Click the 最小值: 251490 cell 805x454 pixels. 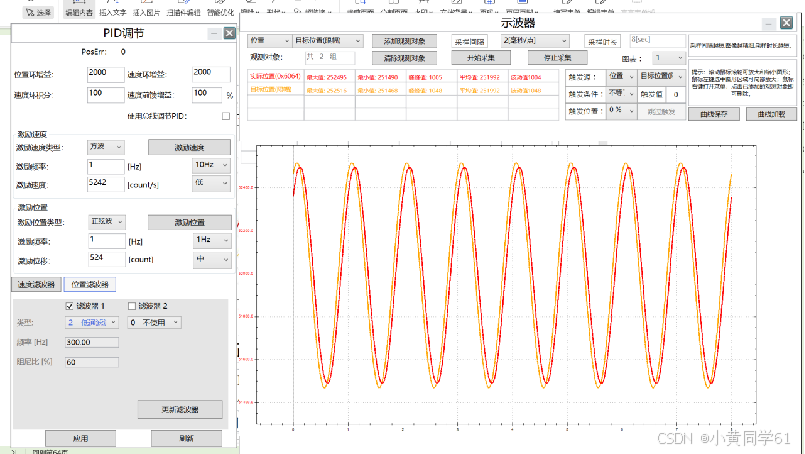pos(380,77)
